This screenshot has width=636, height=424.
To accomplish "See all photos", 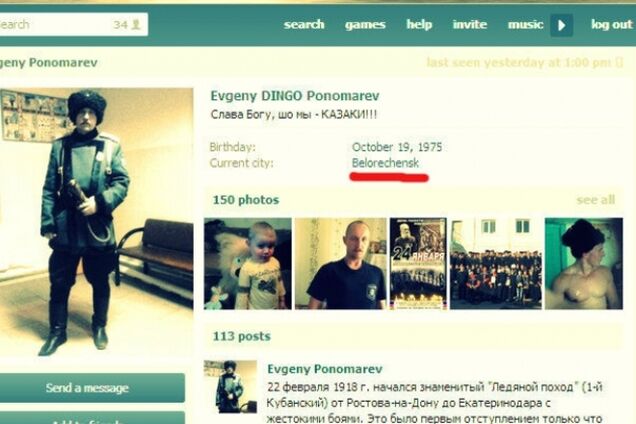I will pos(595,200).
